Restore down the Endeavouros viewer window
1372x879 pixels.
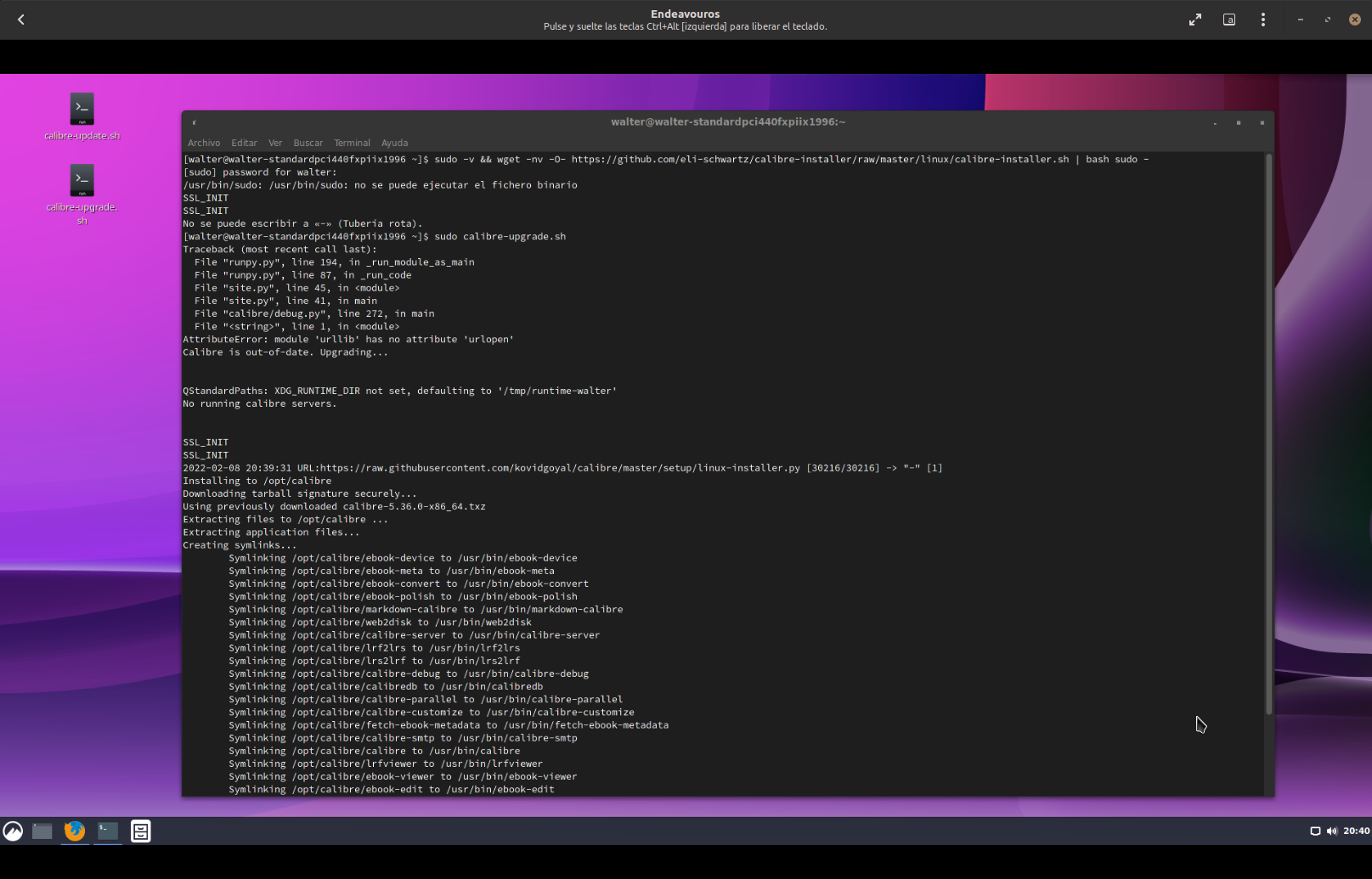click(x=1328, y=20)
